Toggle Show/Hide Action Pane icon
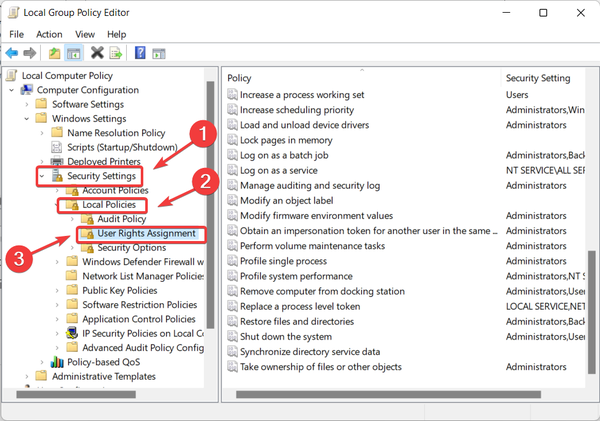The image size is (600, 421). point(158,54)
